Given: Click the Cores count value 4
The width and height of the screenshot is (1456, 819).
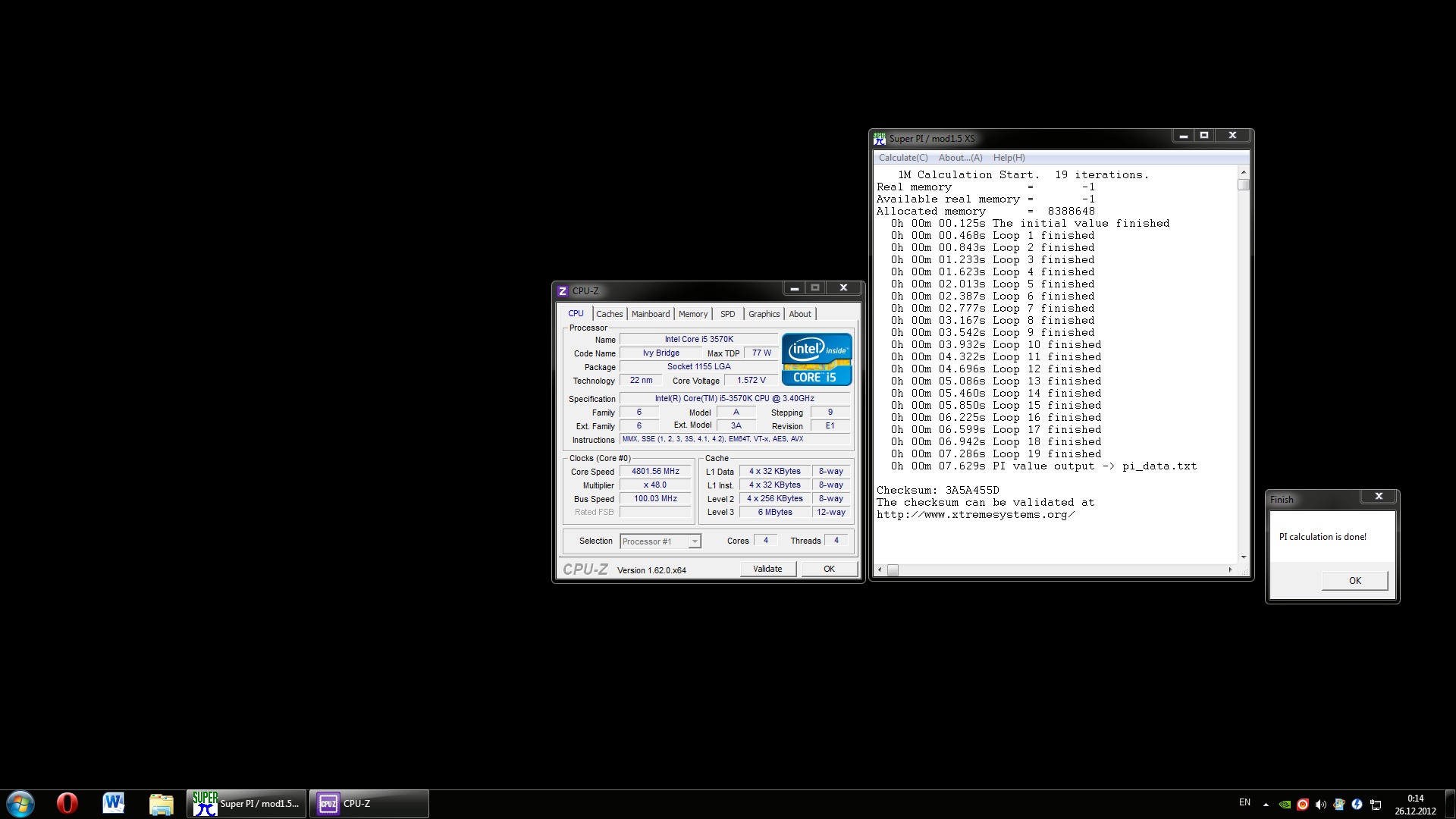Looking at the screenshot, I should point(766,541).
